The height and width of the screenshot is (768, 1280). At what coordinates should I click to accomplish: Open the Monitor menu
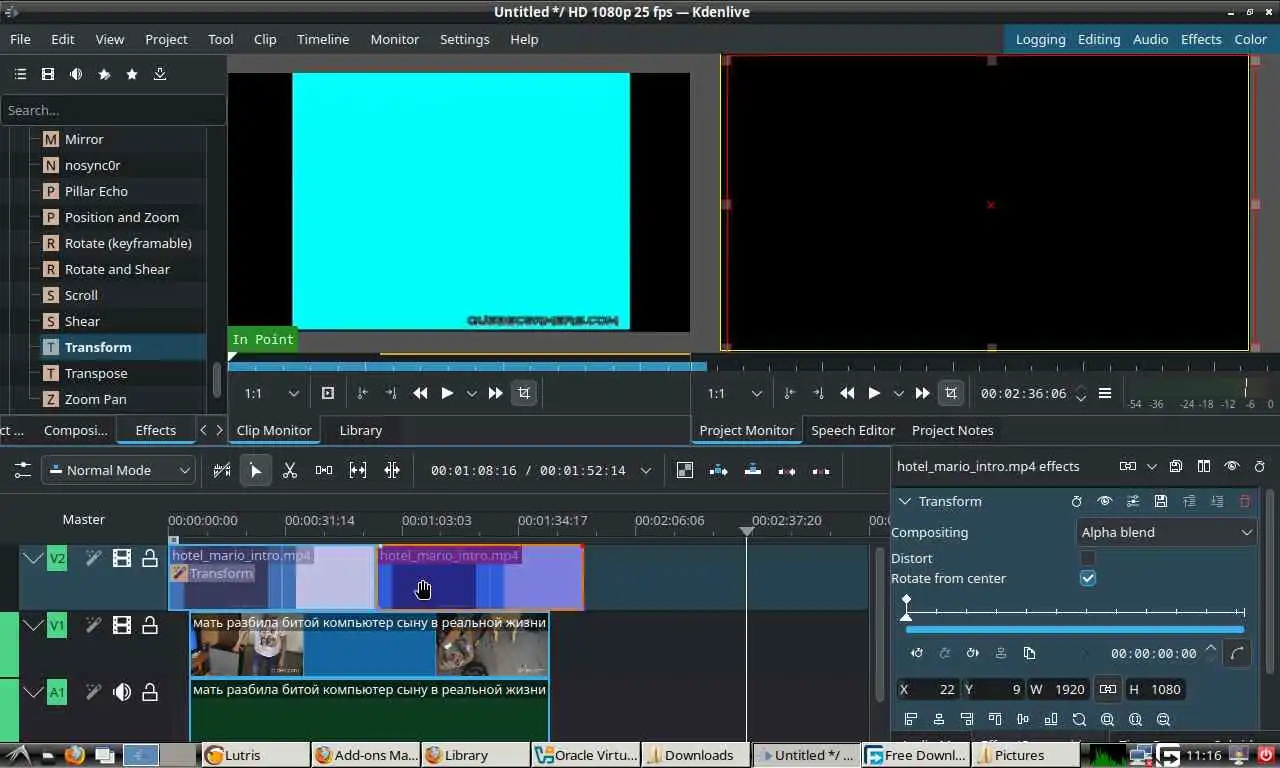(395, 39)
